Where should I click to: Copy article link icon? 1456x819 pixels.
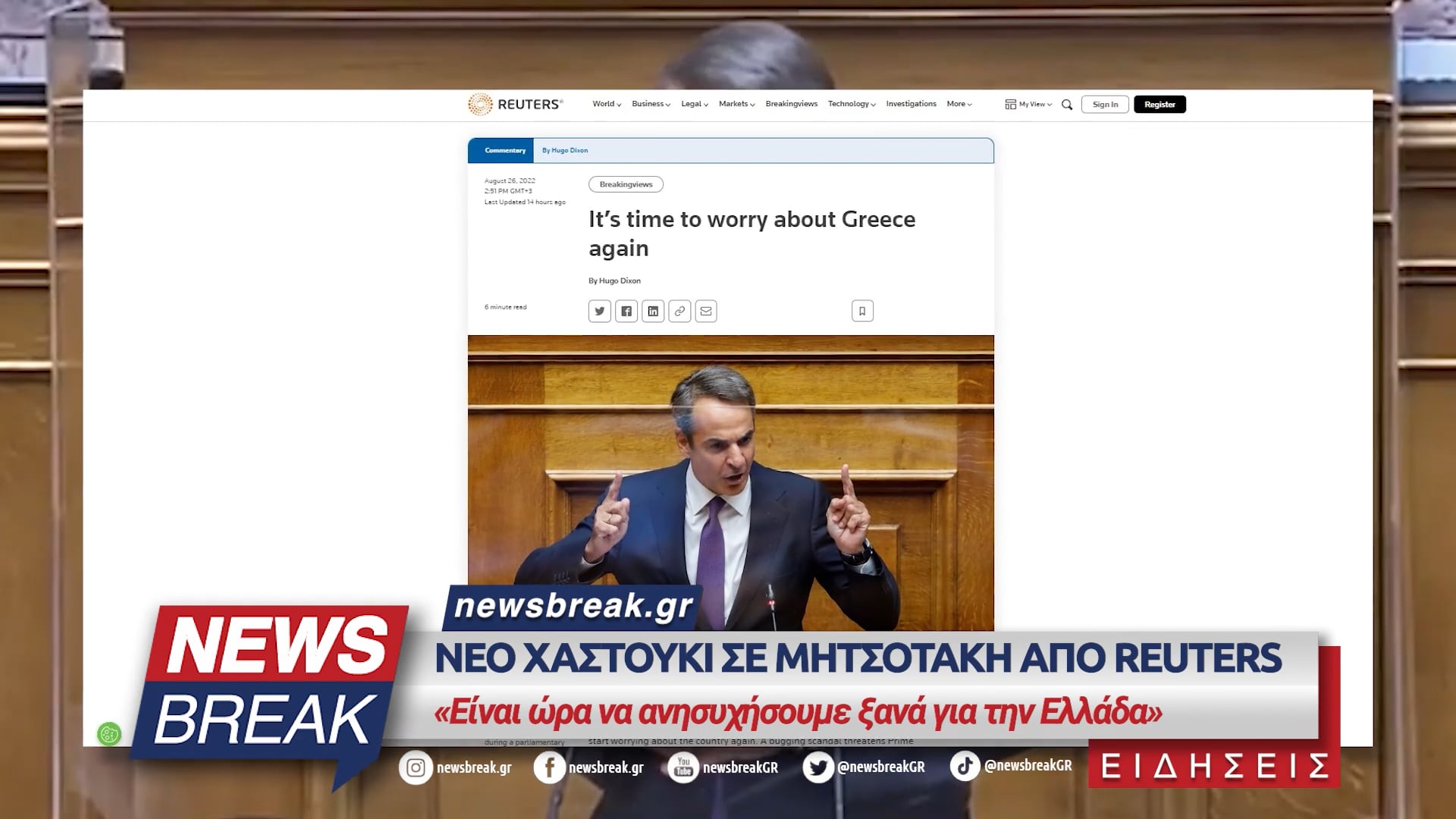[679, 311]
